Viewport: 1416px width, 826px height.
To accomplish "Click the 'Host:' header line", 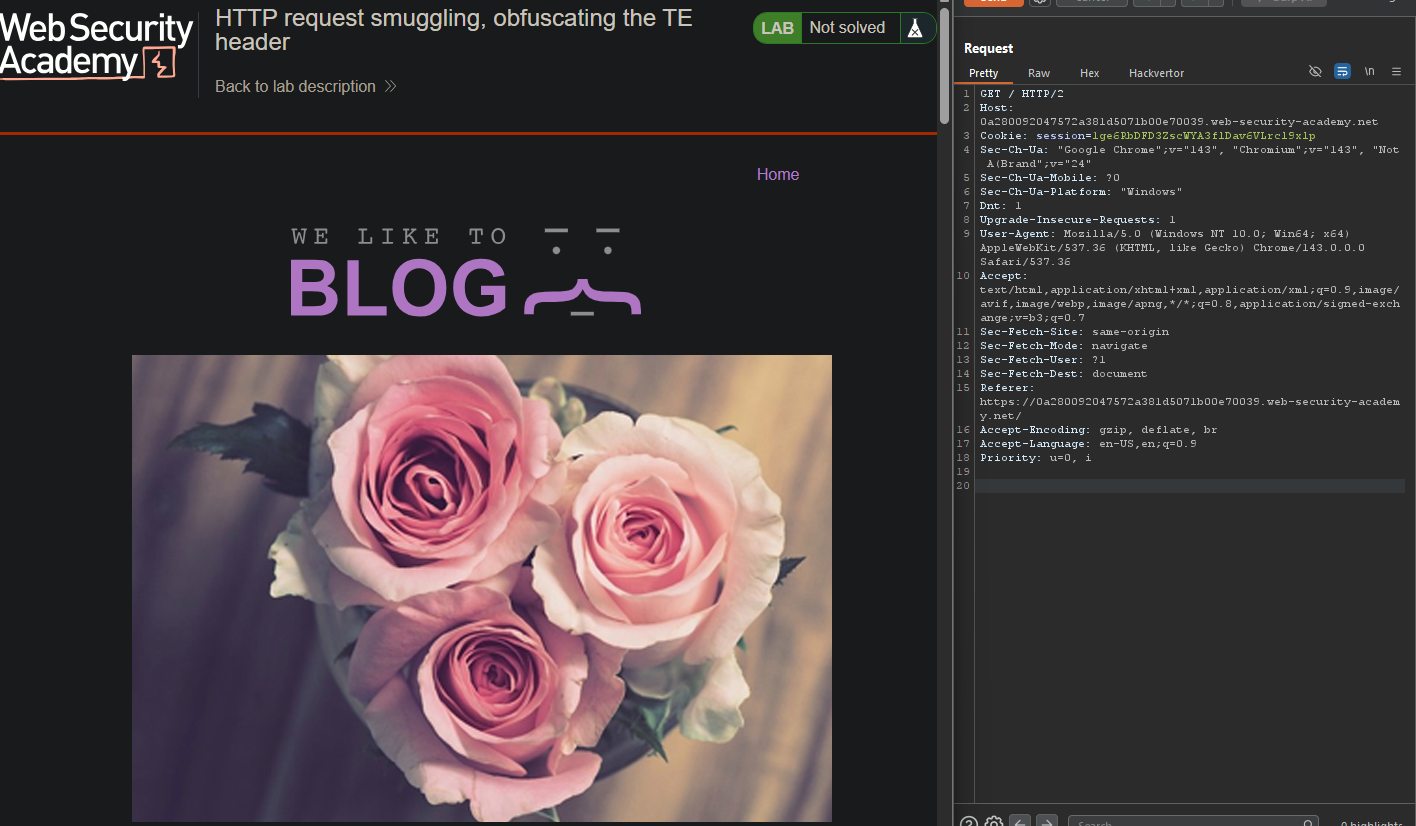I will coord(997,107).
